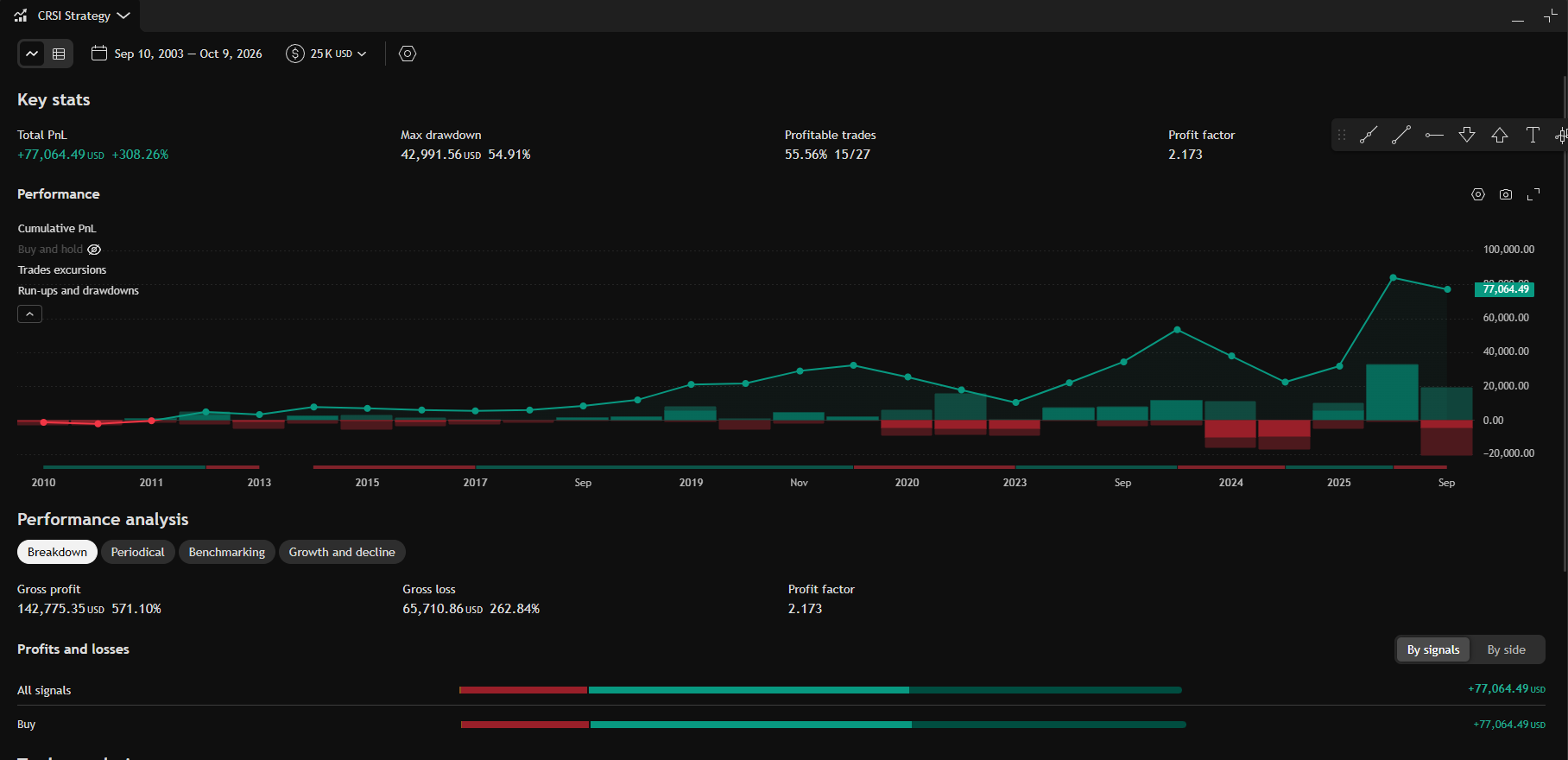Click the strategy chart icon beside CRSI Strategy
1568x760 pixels.
click(21, 16)
